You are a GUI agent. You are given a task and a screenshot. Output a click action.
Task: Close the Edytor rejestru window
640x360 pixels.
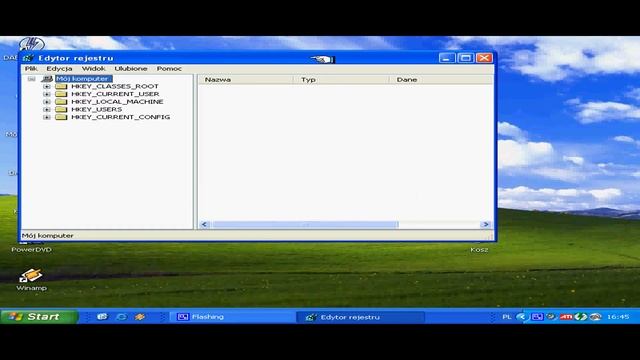click(484, 58)
